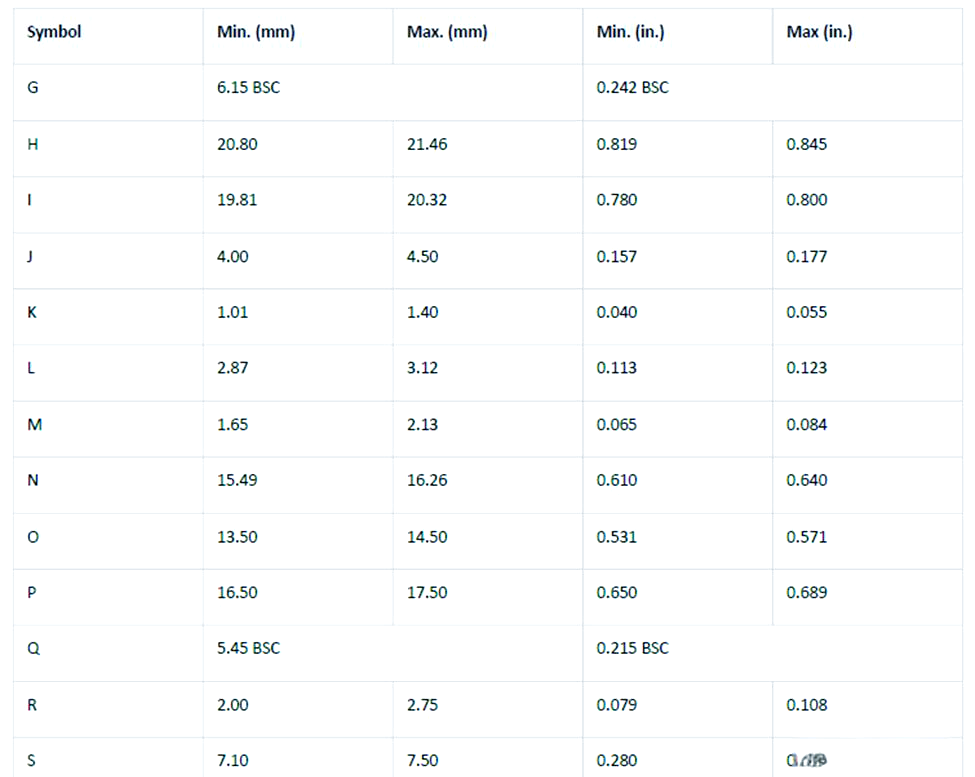Select the 6.15 BSC cell in row G
The height and width of the screenshot is (777, 975).
coord(249,88)
